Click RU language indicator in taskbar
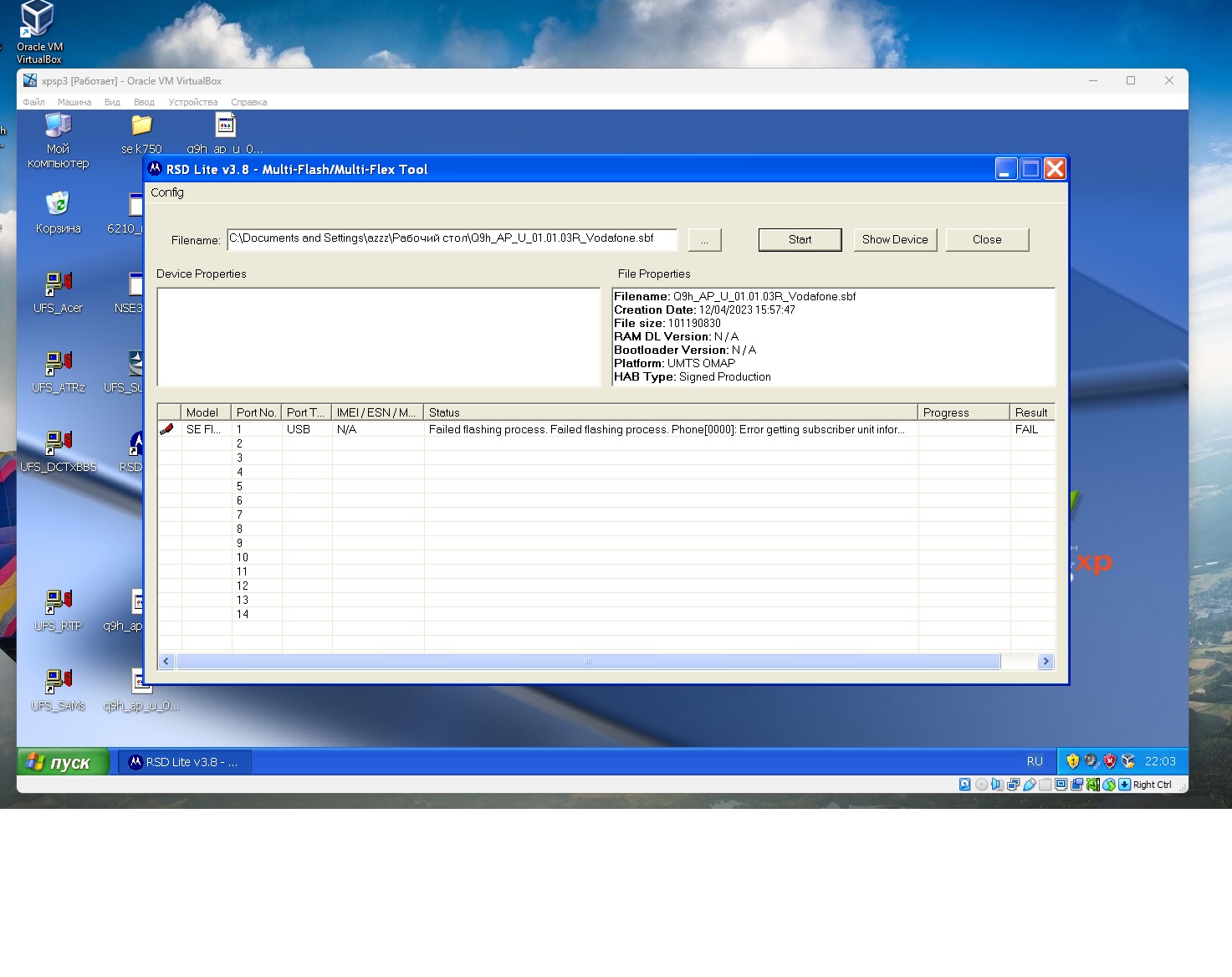Screen dimensions: 1232x977 (1035, 761)
